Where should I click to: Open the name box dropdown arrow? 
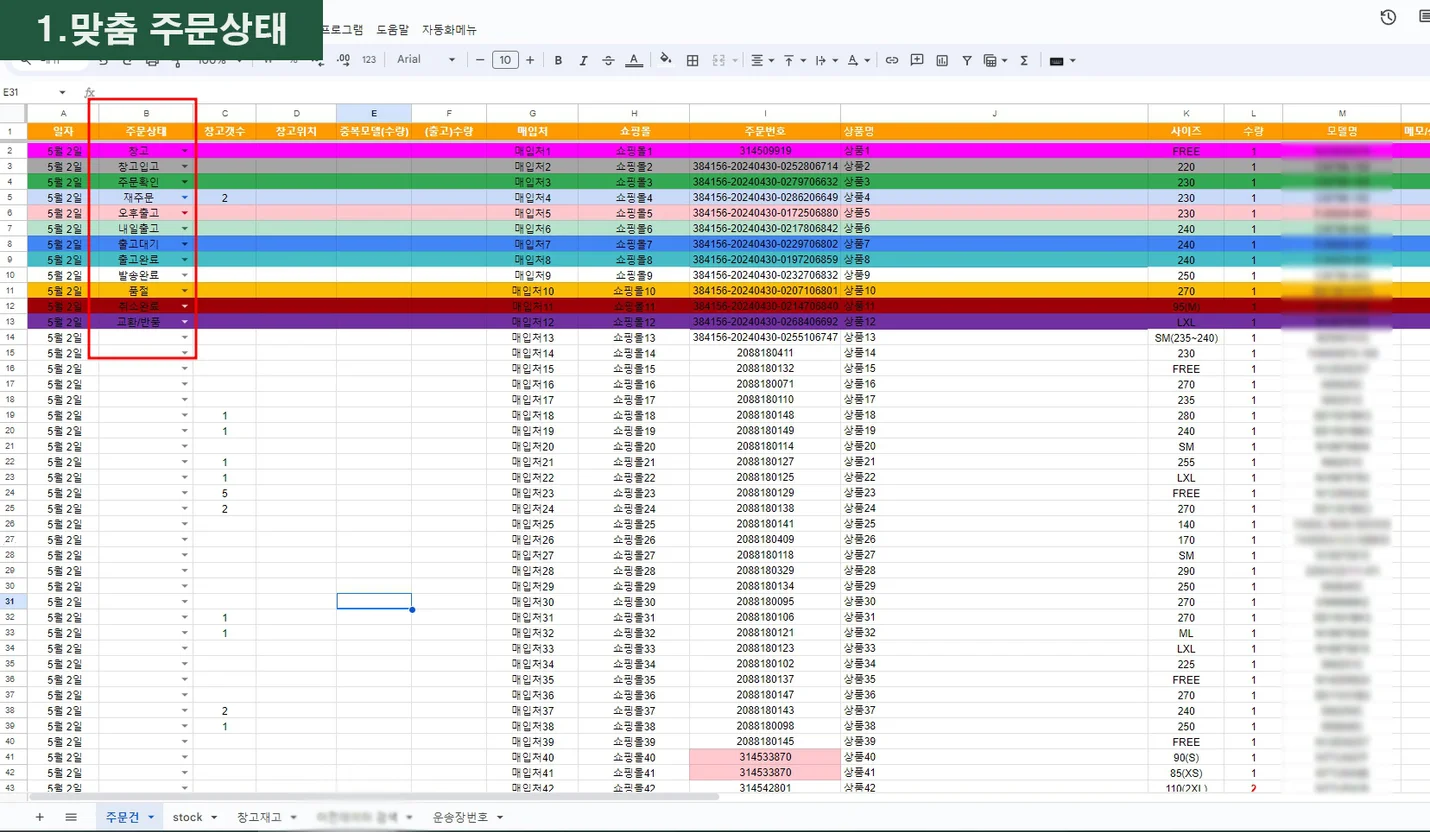(x=62, y=92)
